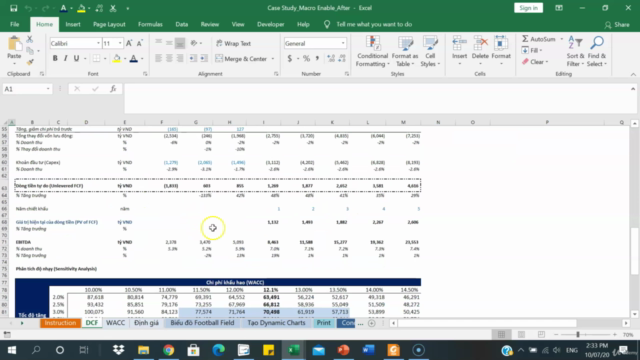Open the Calibri font name dropdown

point(98,43)
